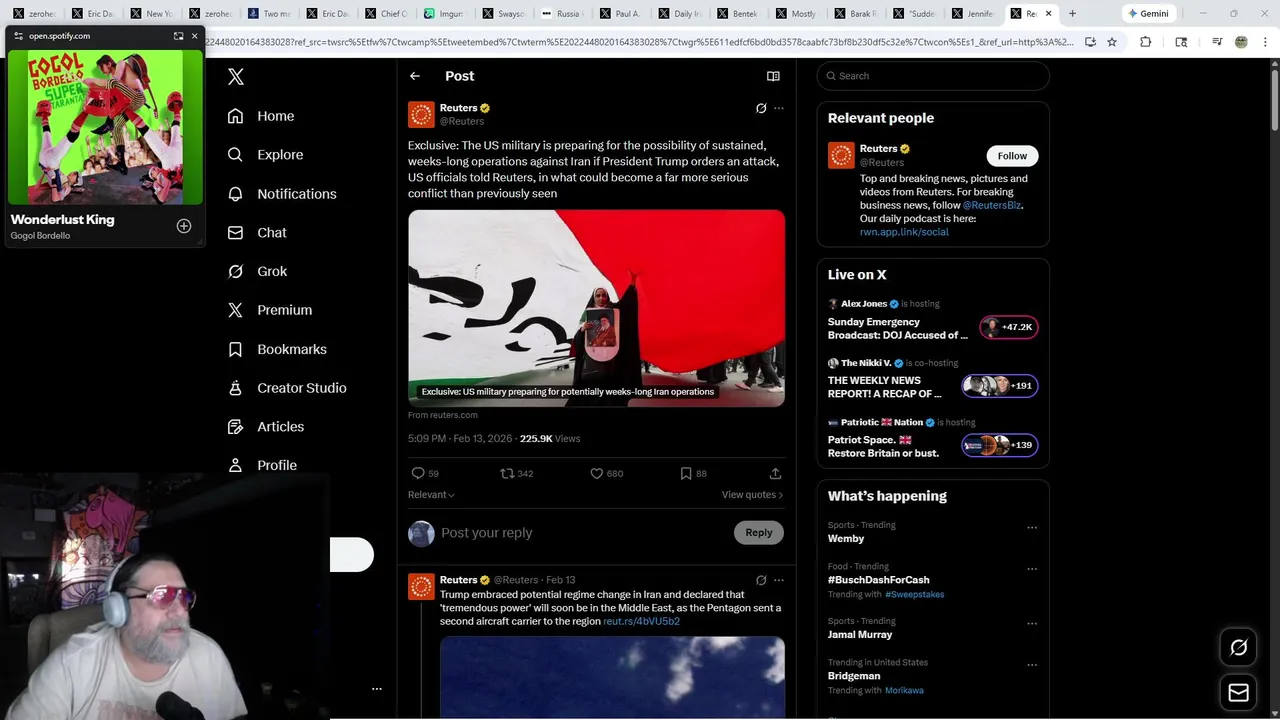Click more dots near sidebar bottom account
The width and height of the screenshot is (1280, 720).
[377, 689]
